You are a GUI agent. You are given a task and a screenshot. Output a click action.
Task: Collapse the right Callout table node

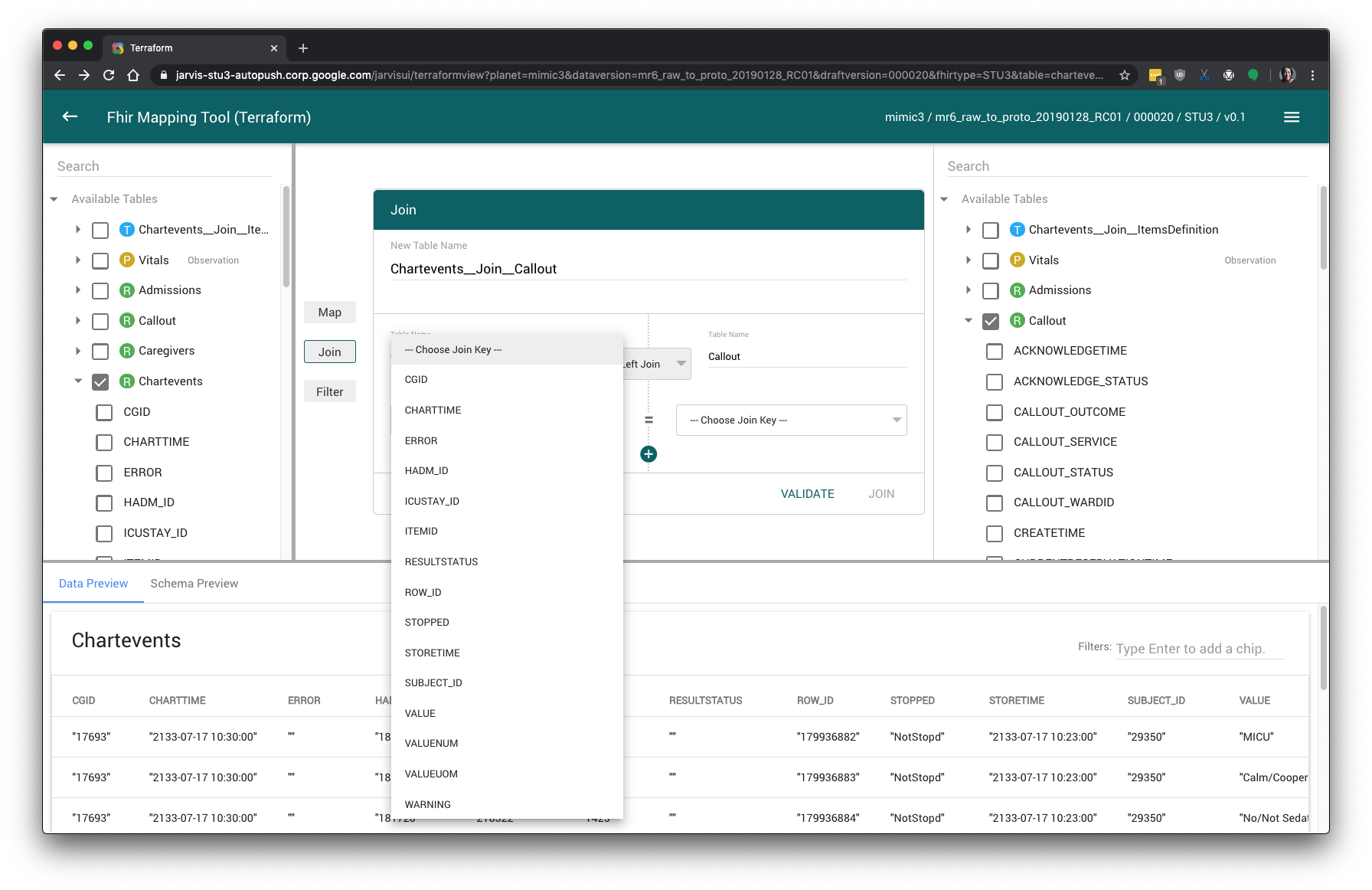(x=969, y=321)
